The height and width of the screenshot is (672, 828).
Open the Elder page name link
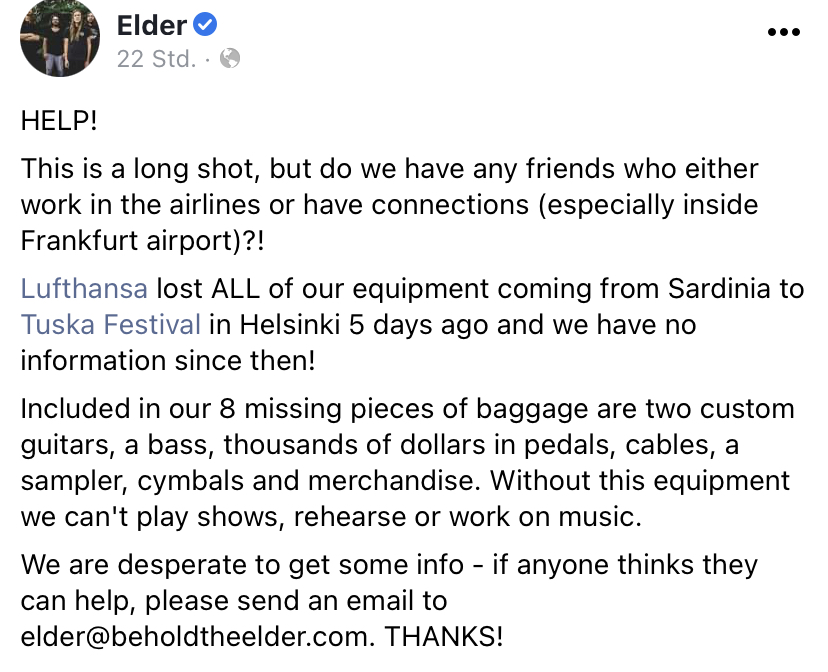pyautogui.click(x=152, y=25)
